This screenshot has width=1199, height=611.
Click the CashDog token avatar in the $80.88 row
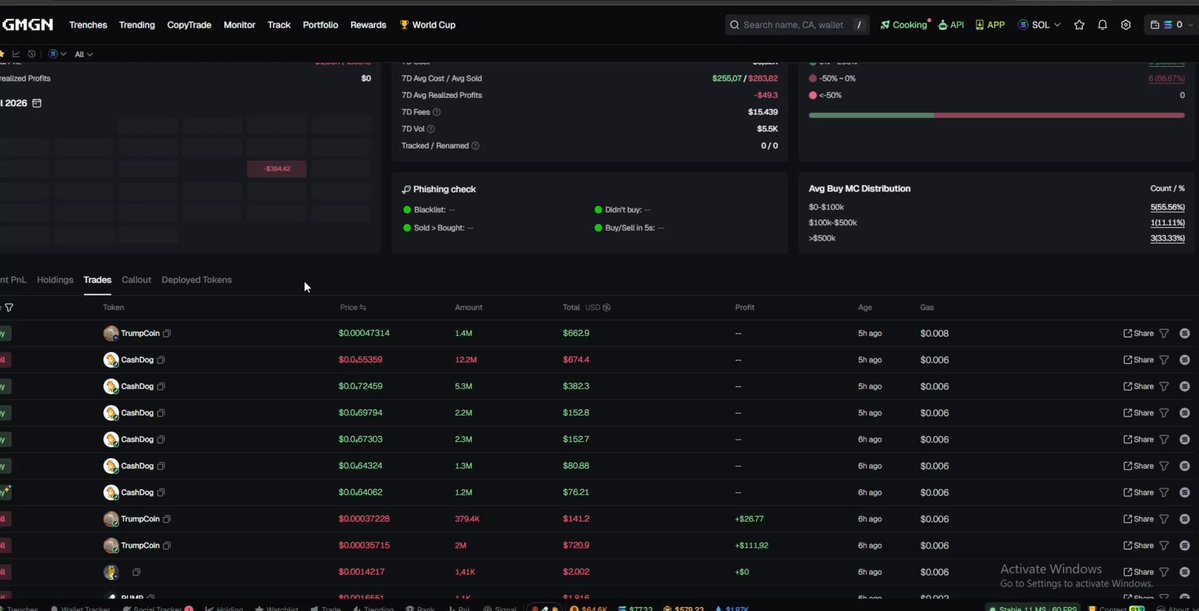pos(111,466)
